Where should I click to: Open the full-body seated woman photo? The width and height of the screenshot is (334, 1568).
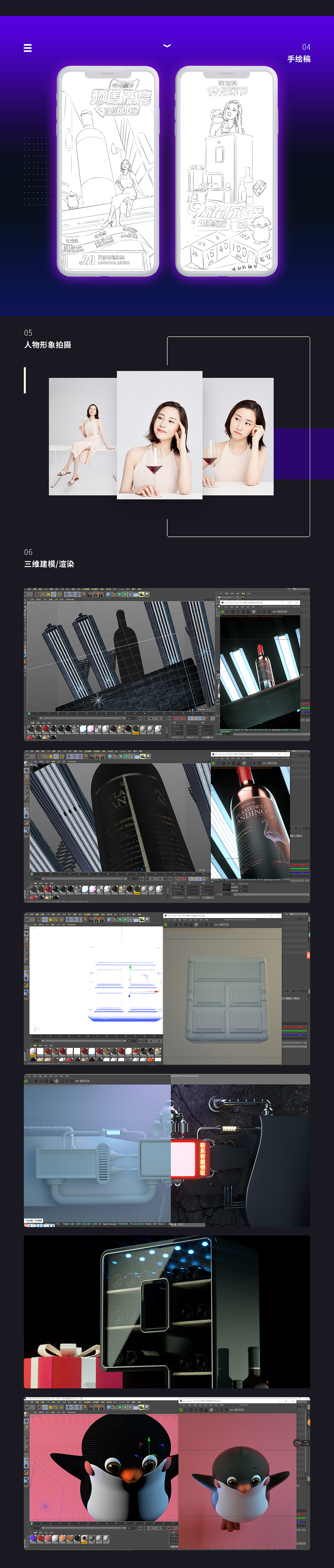pyautogui.click(x=83, y=436)
